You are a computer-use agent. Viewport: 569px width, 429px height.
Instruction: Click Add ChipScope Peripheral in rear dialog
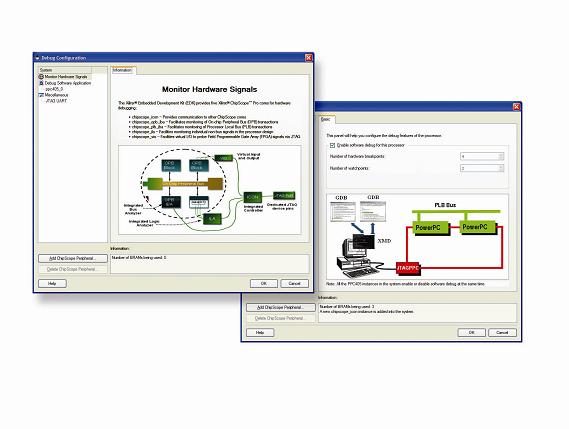[x=281, y=307]
